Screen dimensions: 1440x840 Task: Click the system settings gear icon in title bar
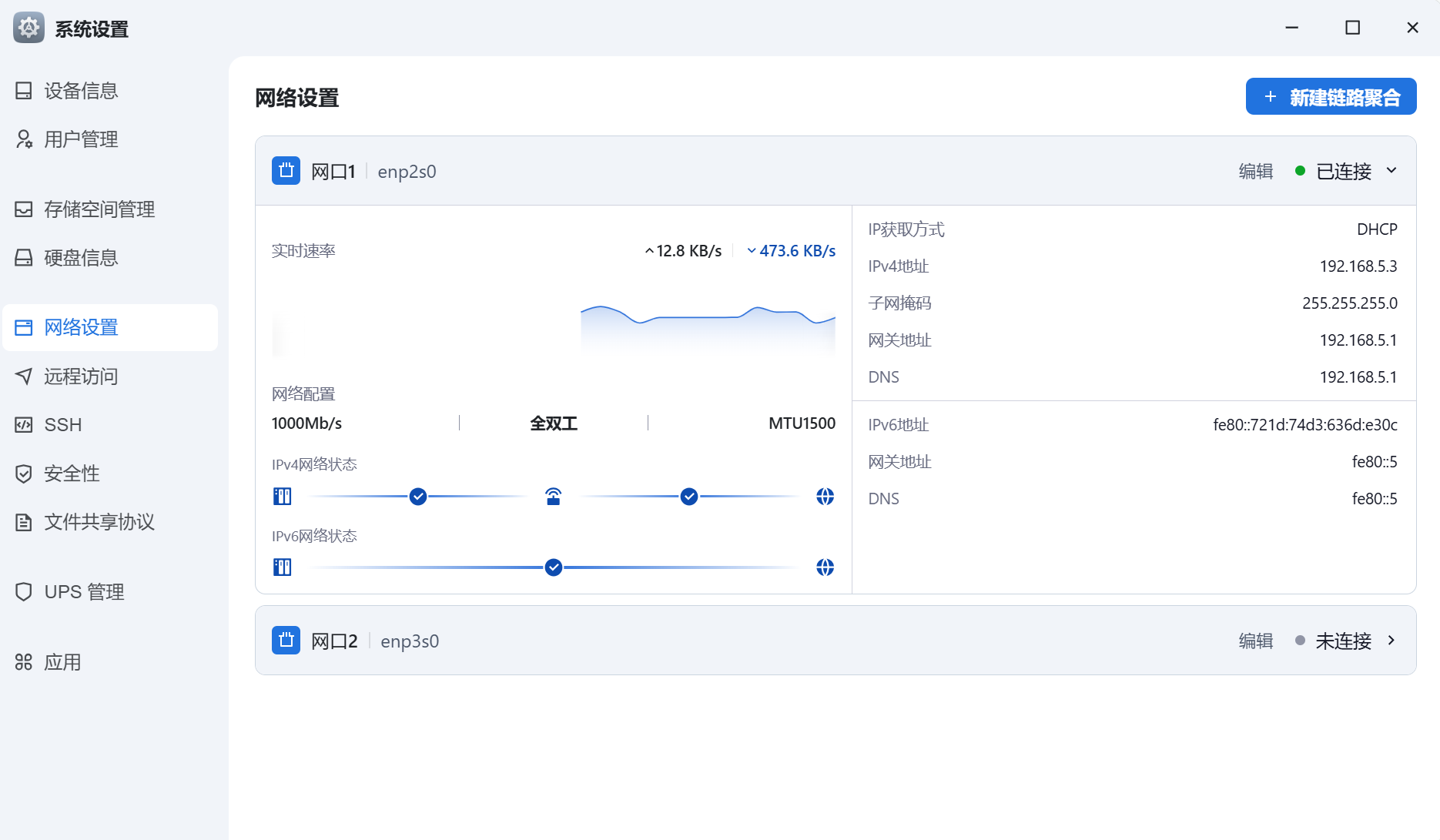point(29,28)
